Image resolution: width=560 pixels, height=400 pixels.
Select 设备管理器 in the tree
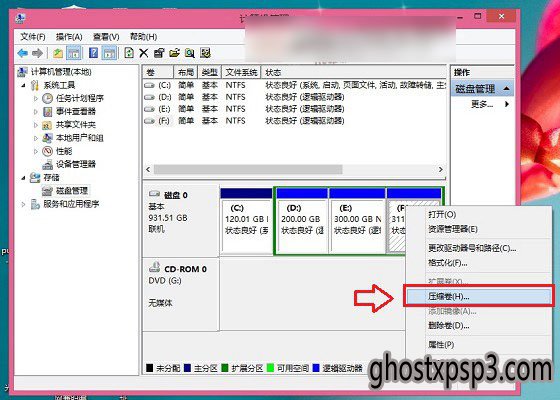point(76,164)
